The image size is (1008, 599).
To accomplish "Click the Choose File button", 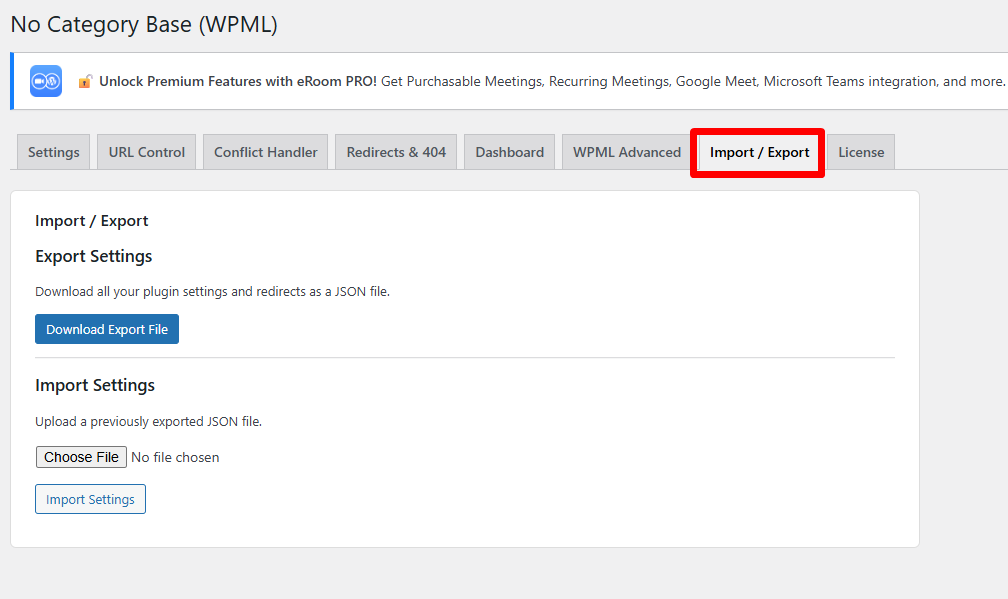I will pyautogui.click(x=81, y=457).
